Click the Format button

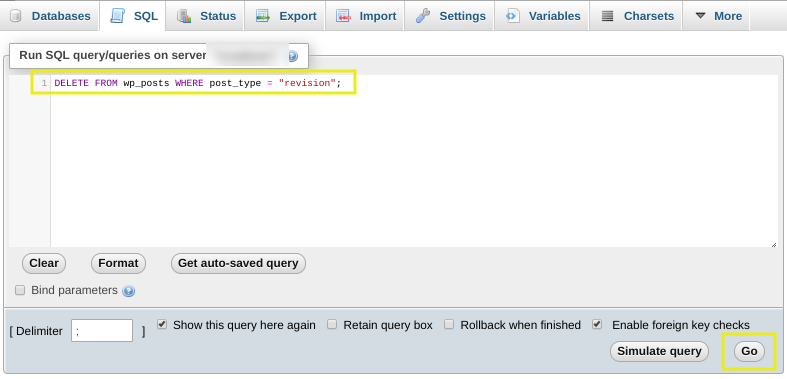pos(118,264)
